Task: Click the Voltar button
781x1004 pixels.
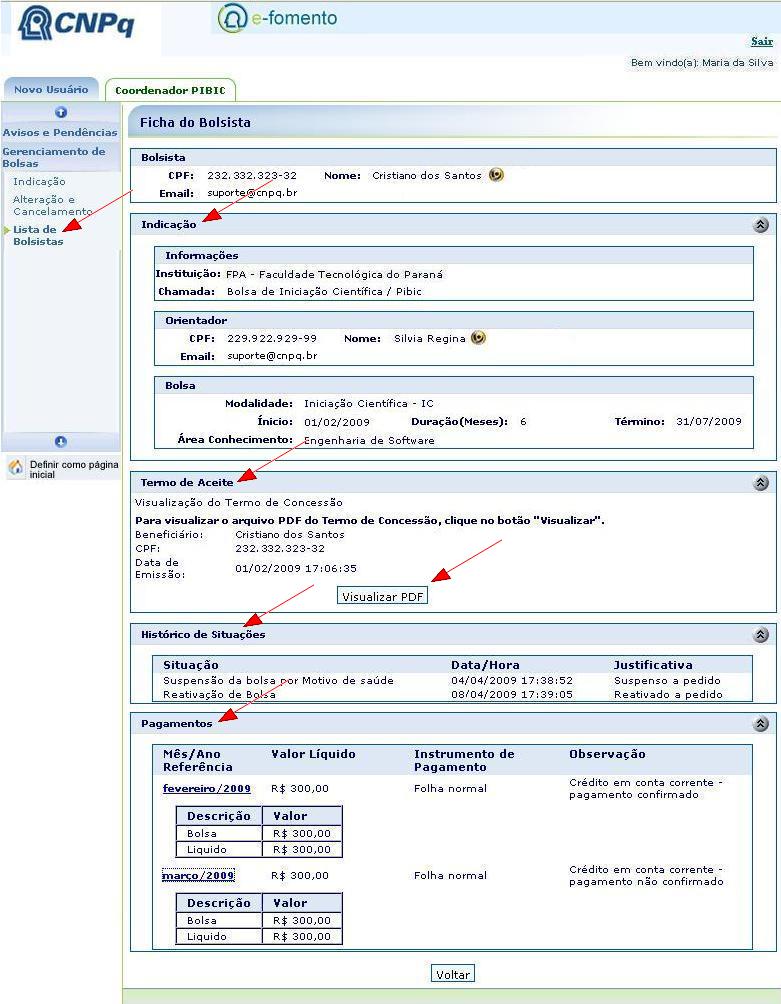Action: 453,974
